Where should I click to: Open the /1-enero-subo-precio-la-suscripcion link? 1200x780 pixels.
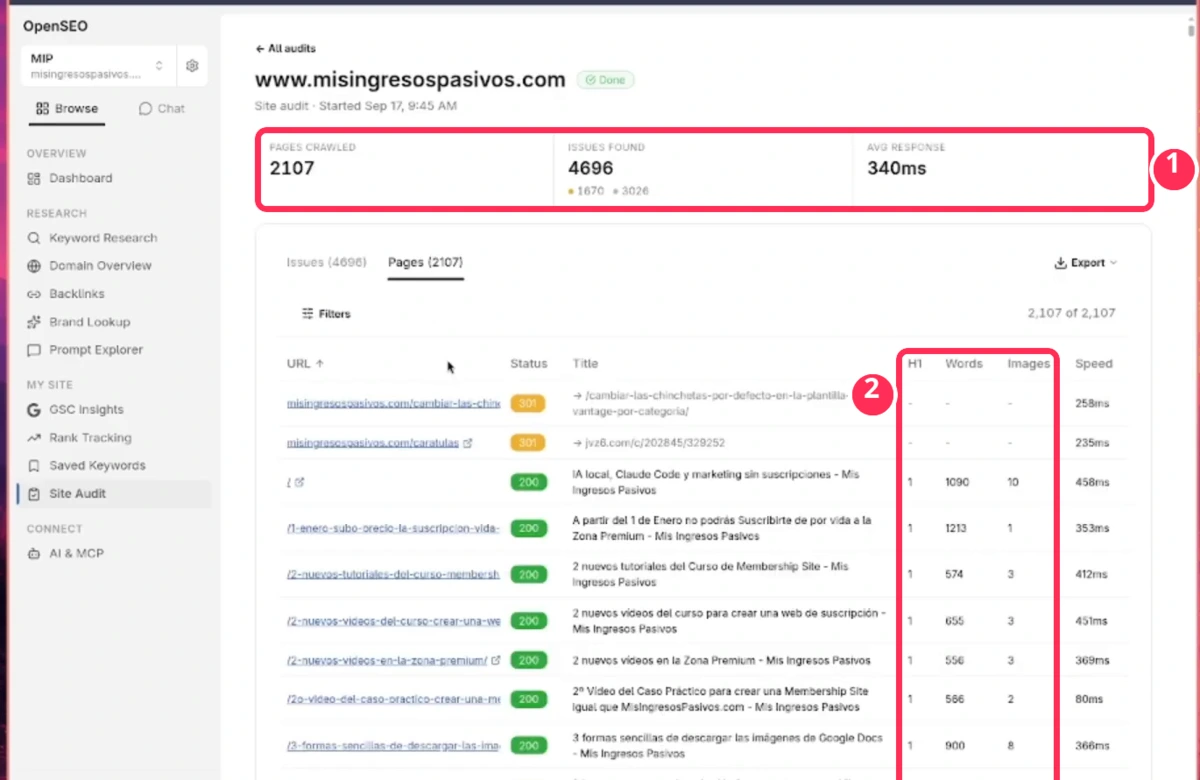click(x=393, y=528)
